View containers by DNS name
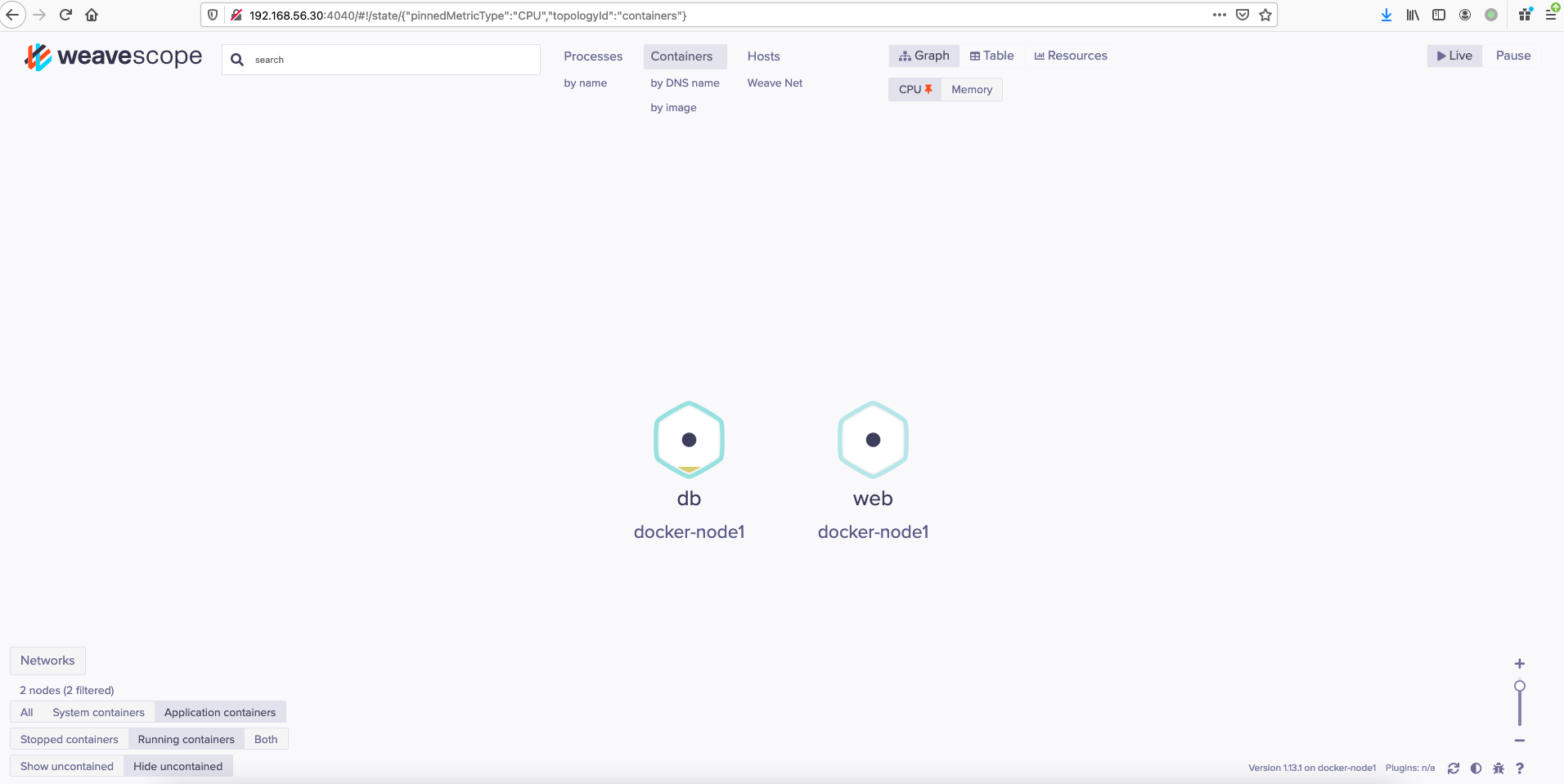Image resolution: width=1564 pixels, height=784 pixels. [685, 83]
